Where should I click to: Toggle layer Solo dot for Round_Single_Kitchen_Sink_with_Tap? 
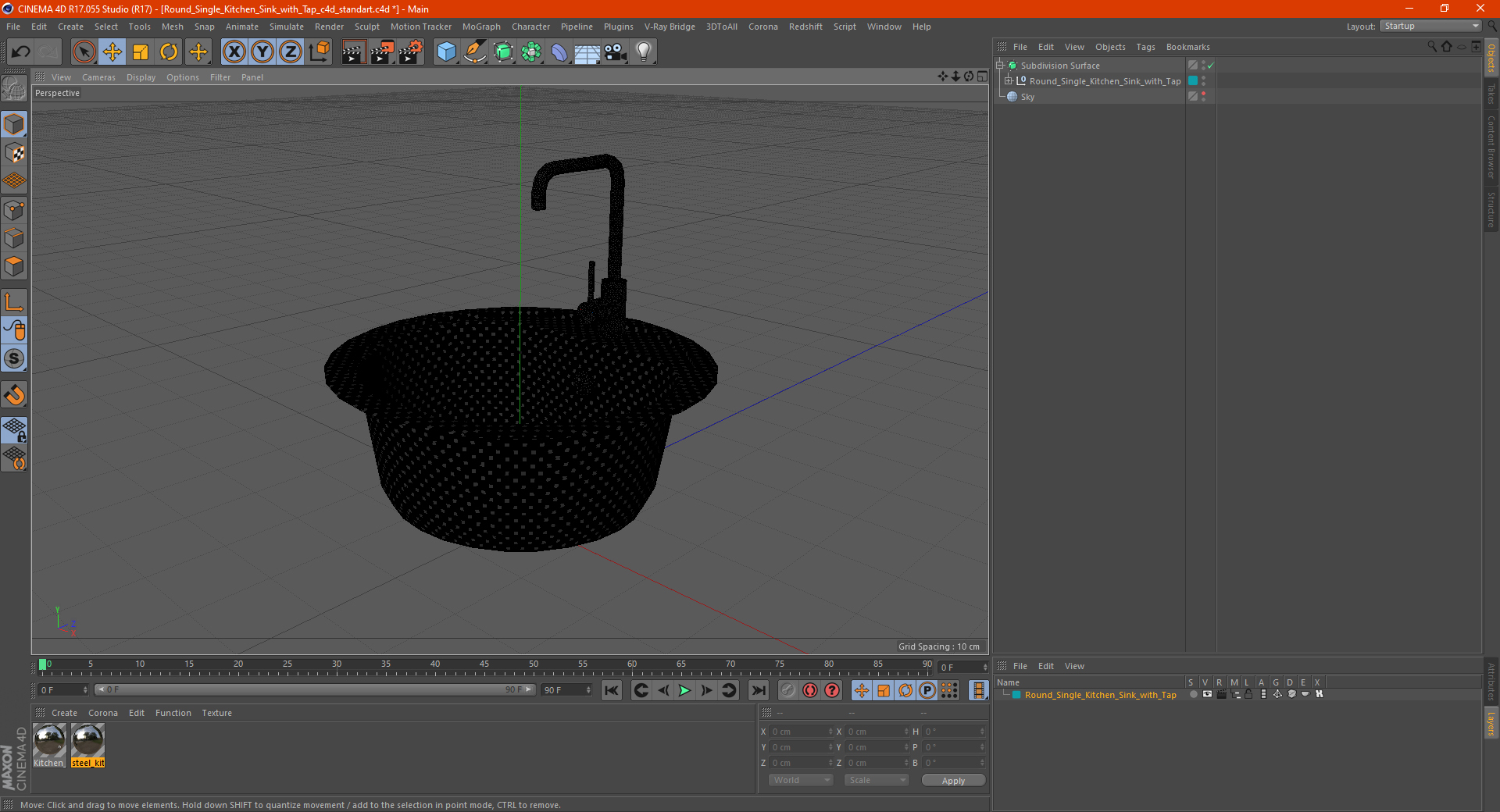pyautogui.click(x=1193, y=694)
